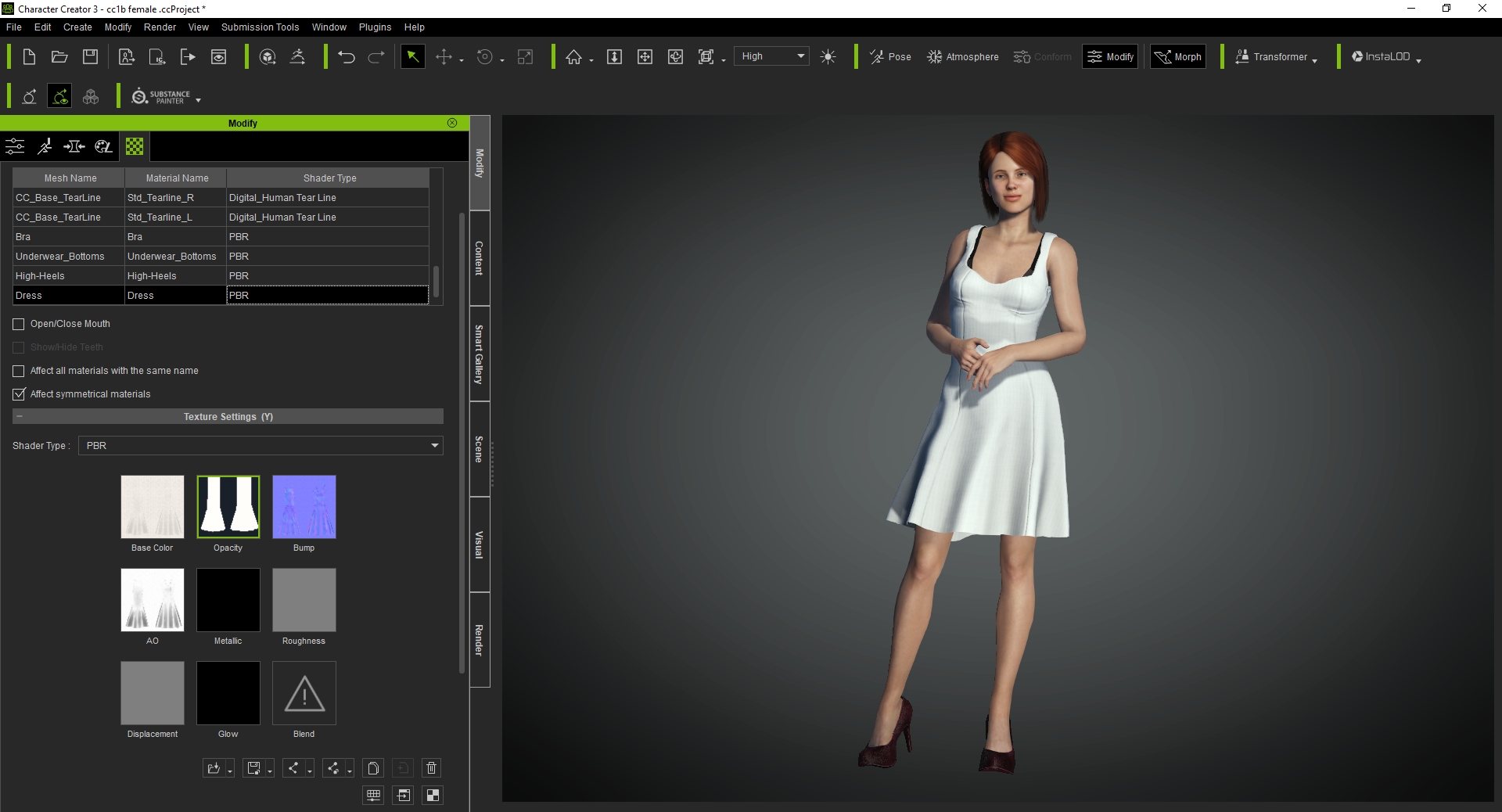The height and width of the screenshot is (812, 1502).
Task: Click the trash delete icon
Action: tap(431, 768)
